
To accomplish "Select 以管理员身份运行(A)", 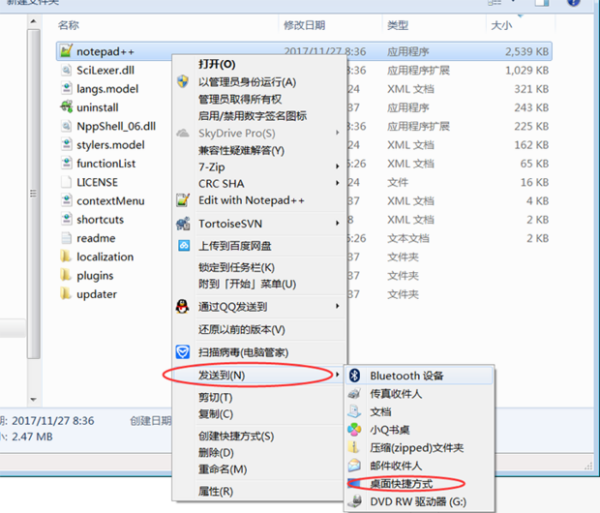I will pos(247,82).
